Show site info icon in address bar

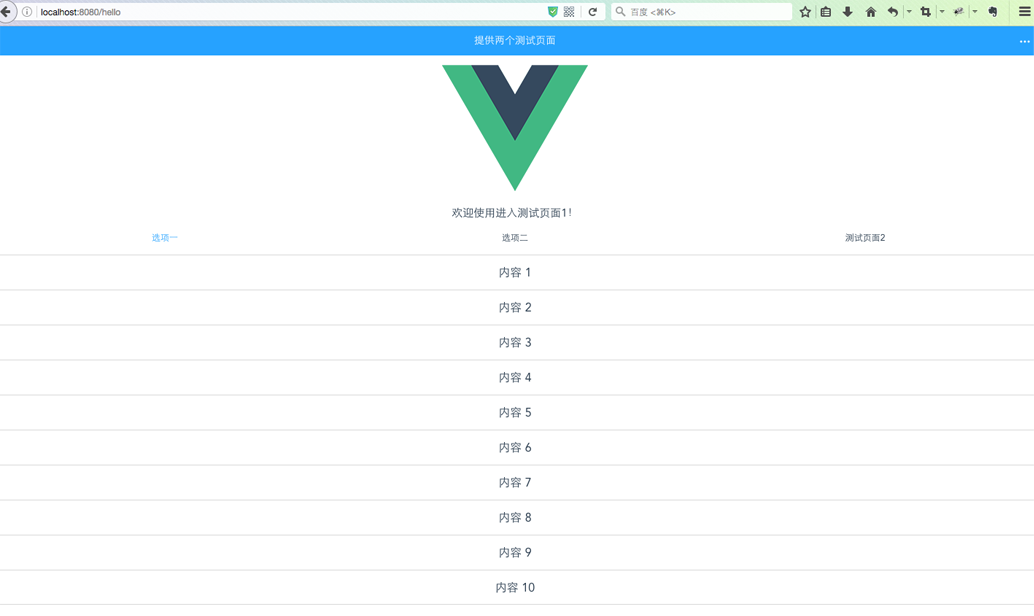pyautogui.click(x=27, y=12)
